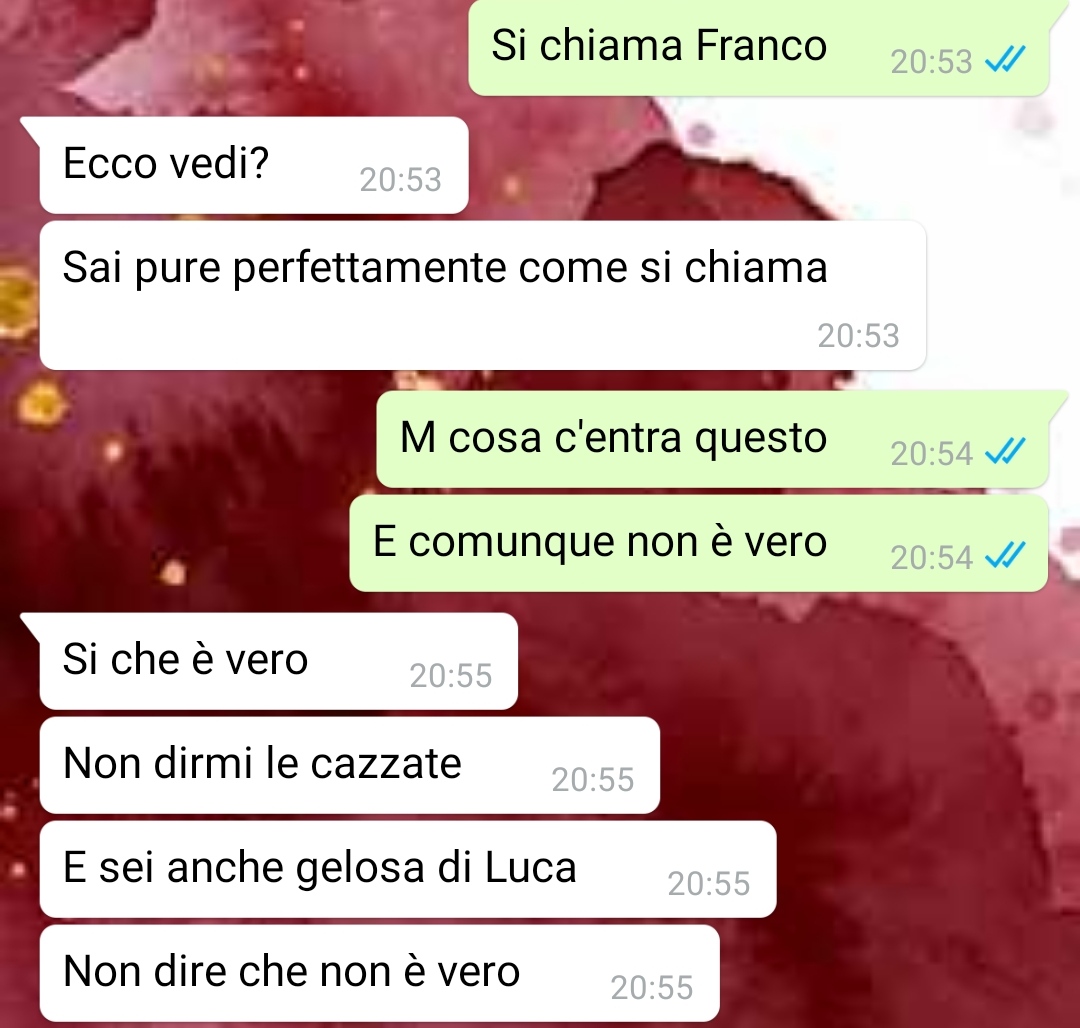Tap the 20:53 timestamp on 'Si chiama Franco'
The height and width of the screenshot is (1028, 1080).
click(x=931, y=62)
